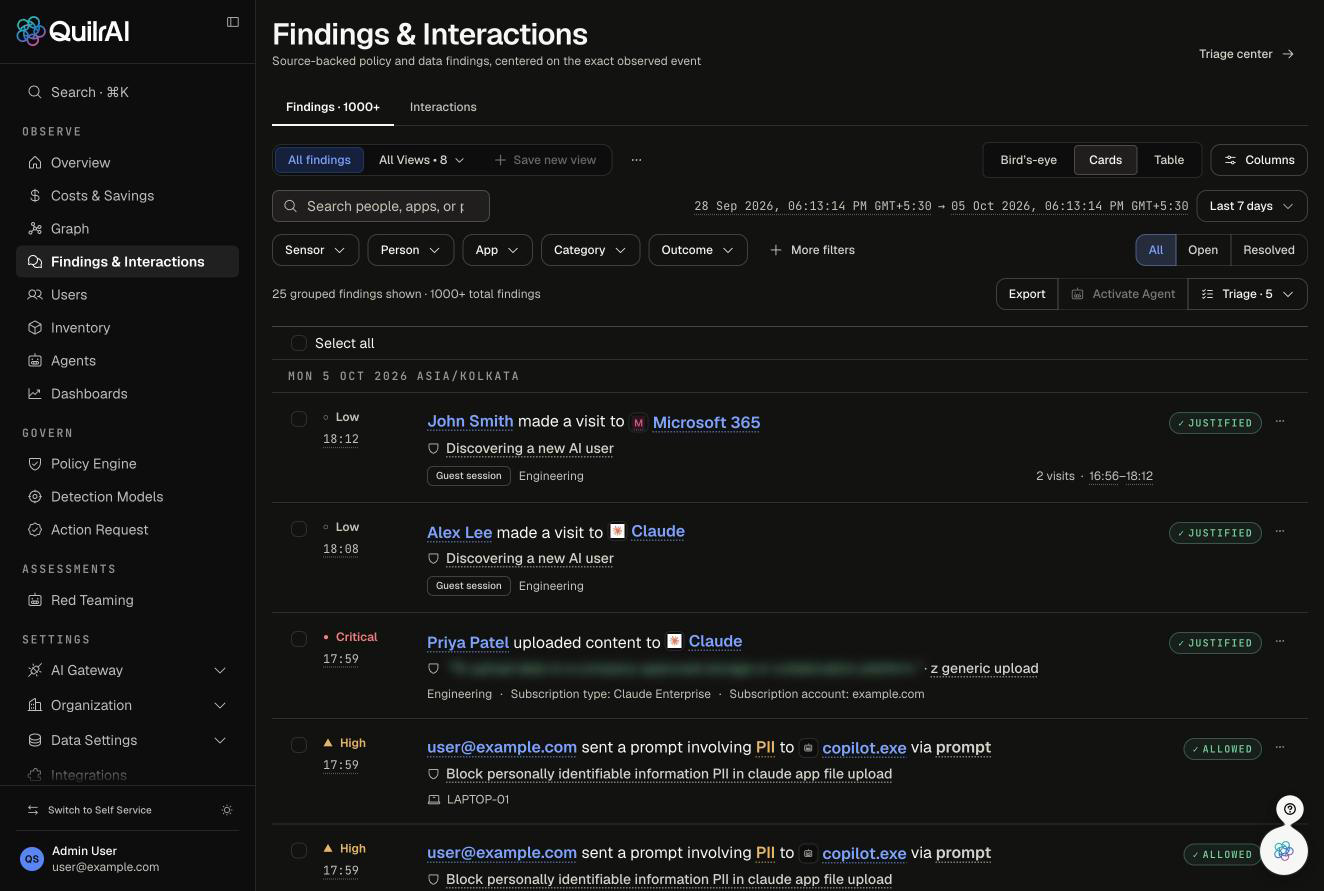Open the Triage 5 dropdown
This screenshot has width=1324, height=891.
[x=1248, y=294]
